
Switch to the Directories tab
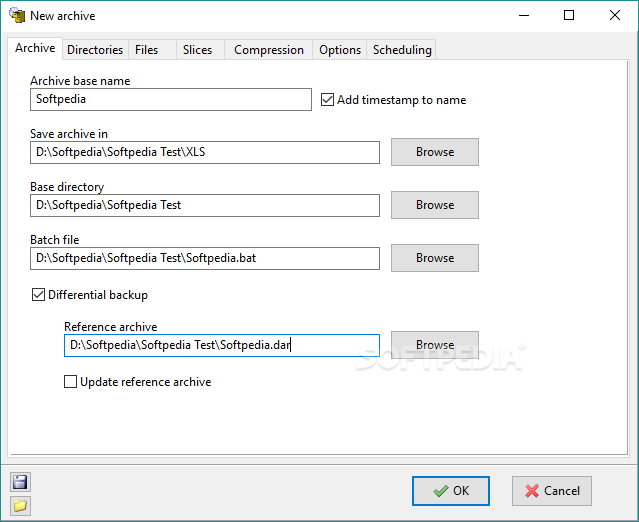[95, 50]
